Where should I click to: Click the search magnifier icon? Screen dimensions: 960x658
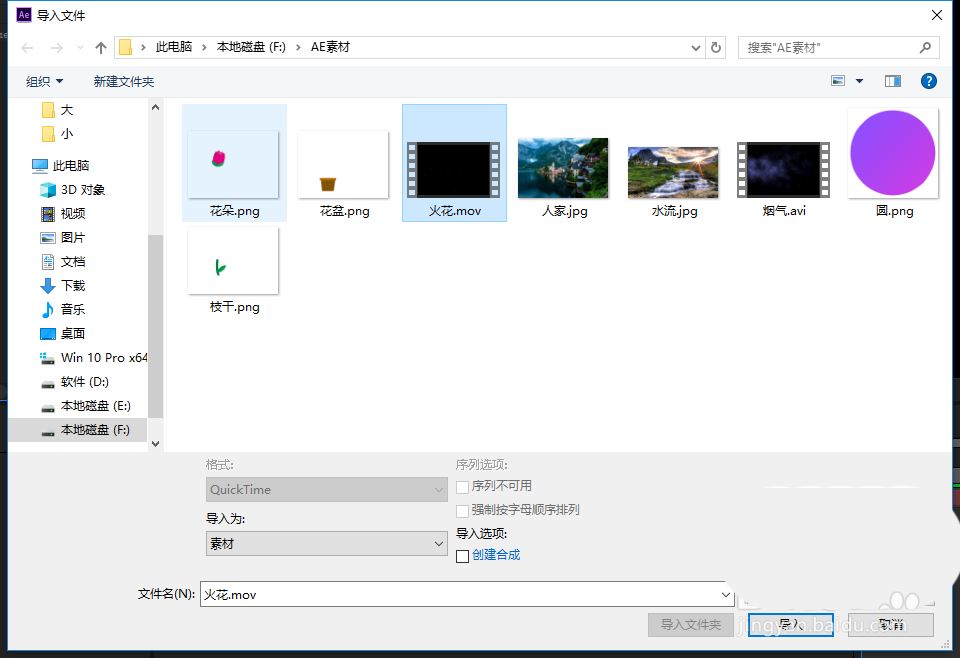pos(925,47)
